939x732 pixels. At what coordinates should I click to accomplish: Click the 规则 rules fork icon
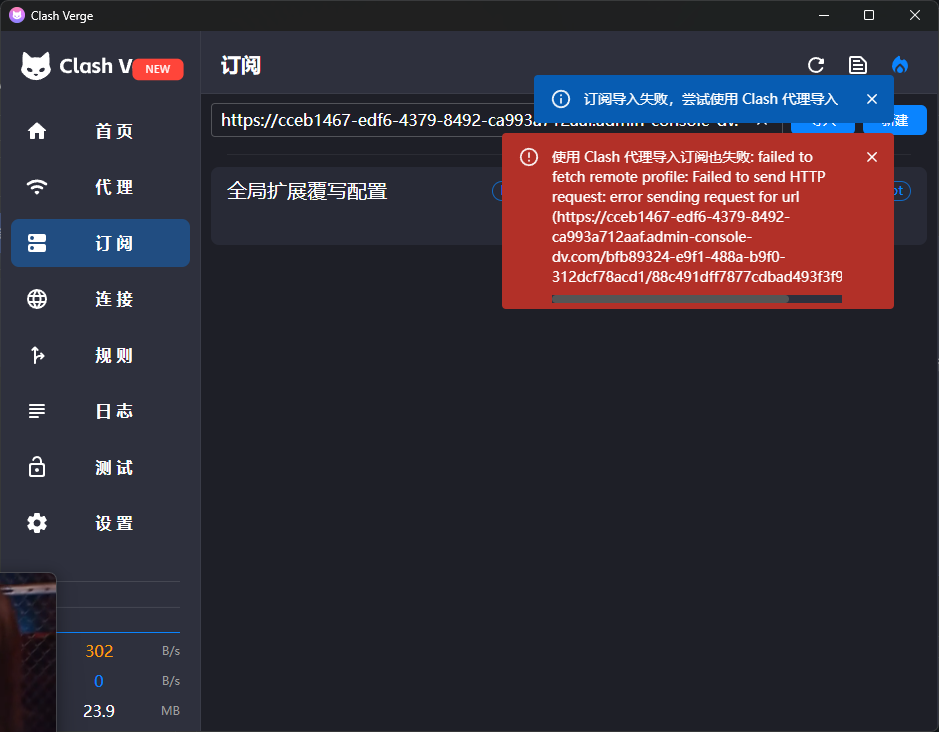37,355
